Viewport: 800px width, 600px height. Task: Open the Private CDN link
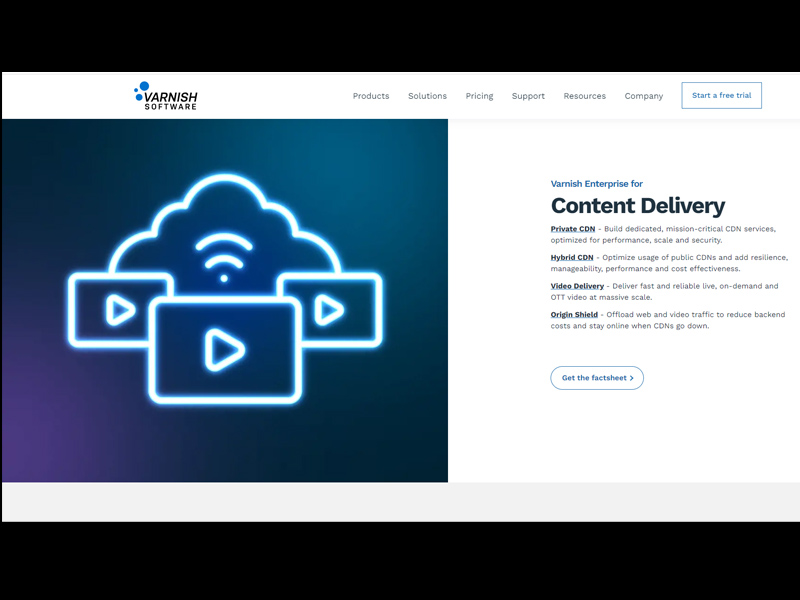(x=572, y=228)
